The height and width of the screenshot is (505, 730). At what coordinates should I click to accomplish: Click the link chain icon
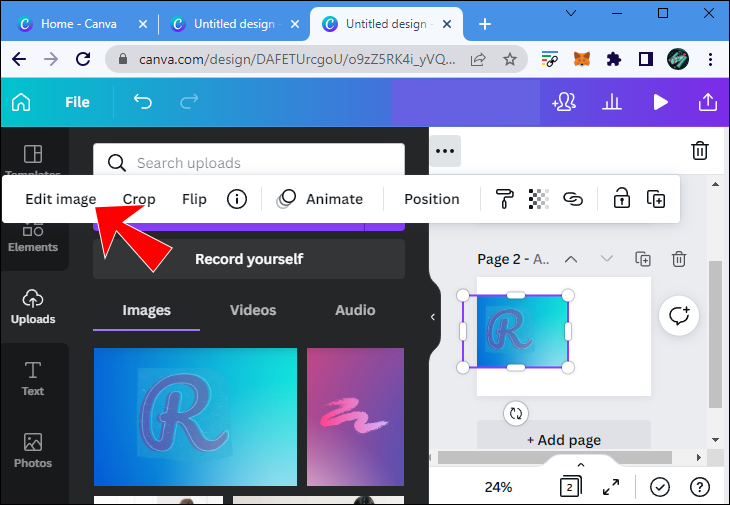(x=573, y=199)
